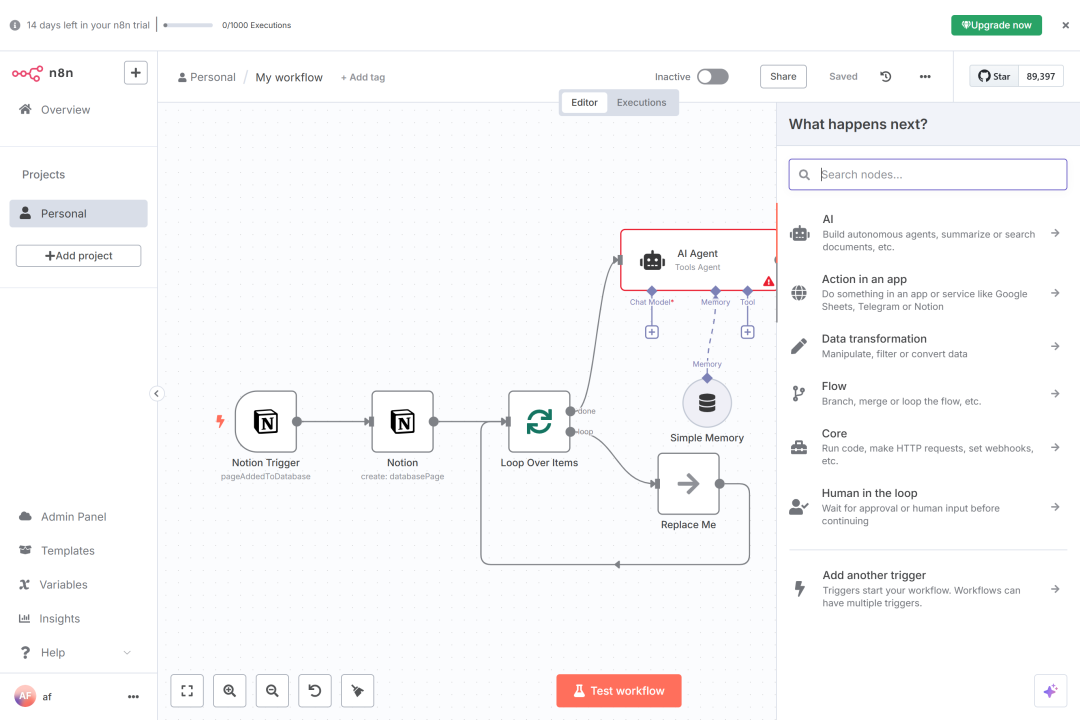Zoom in on the canvas
Image resolution: width=1080 pixels, height=720 pixels.
[x=229, y=690]
